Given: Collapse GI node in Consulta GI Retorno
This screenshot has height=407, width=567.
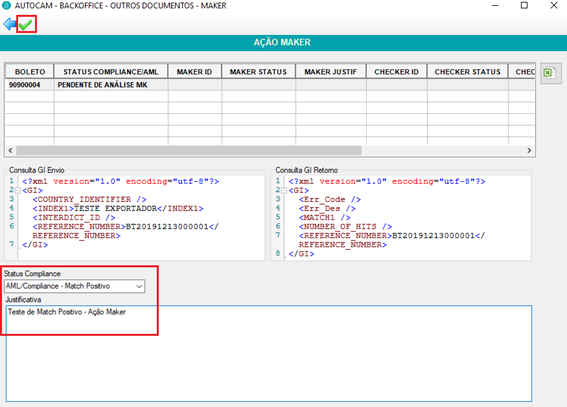Looking at the screenshot, I should (284, 190).
